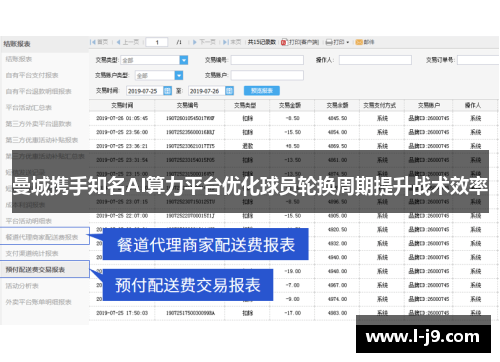Click the printer icon (打印)
The height and width of the screenshot is (362, 500).
[x=329, y=42]
